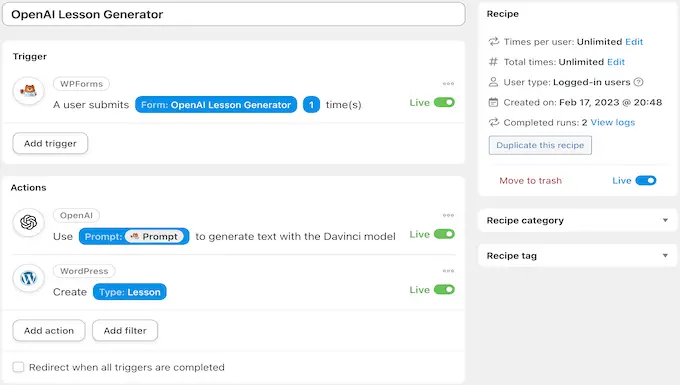Click the Add filter button
This screenshot has width=680, height=385.
click(125, 331)
